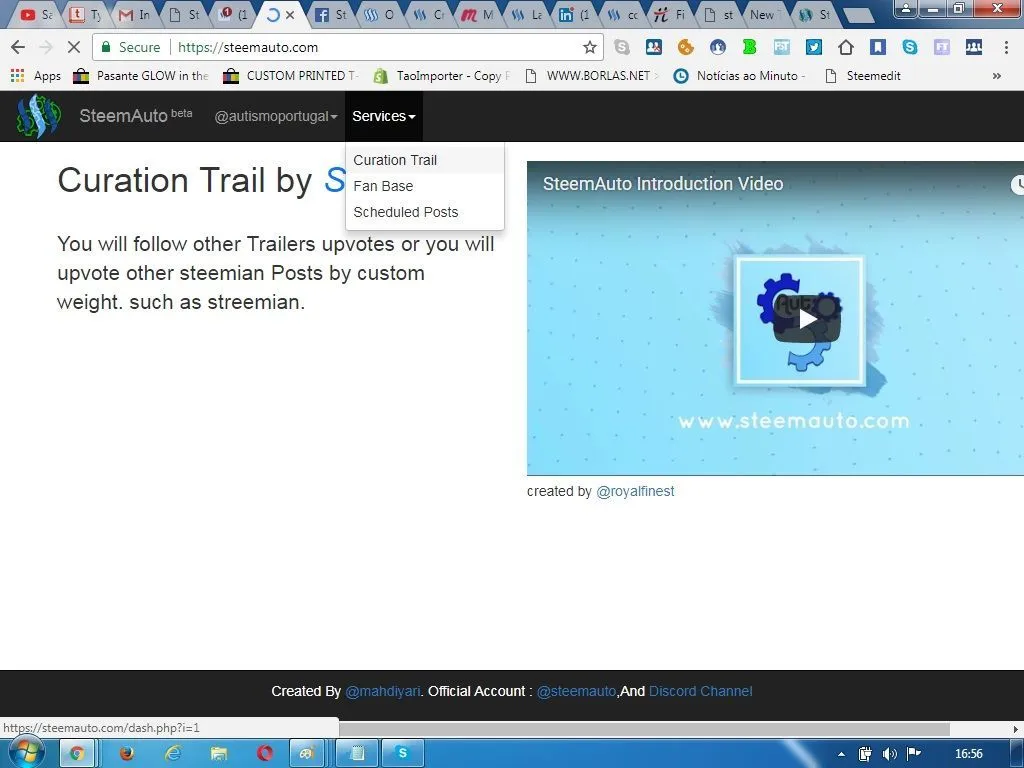This screenshot has height=768, width=1024.
Task: Open the WWW.BORLAS.NET bookmark
Action: click(592, 76)
